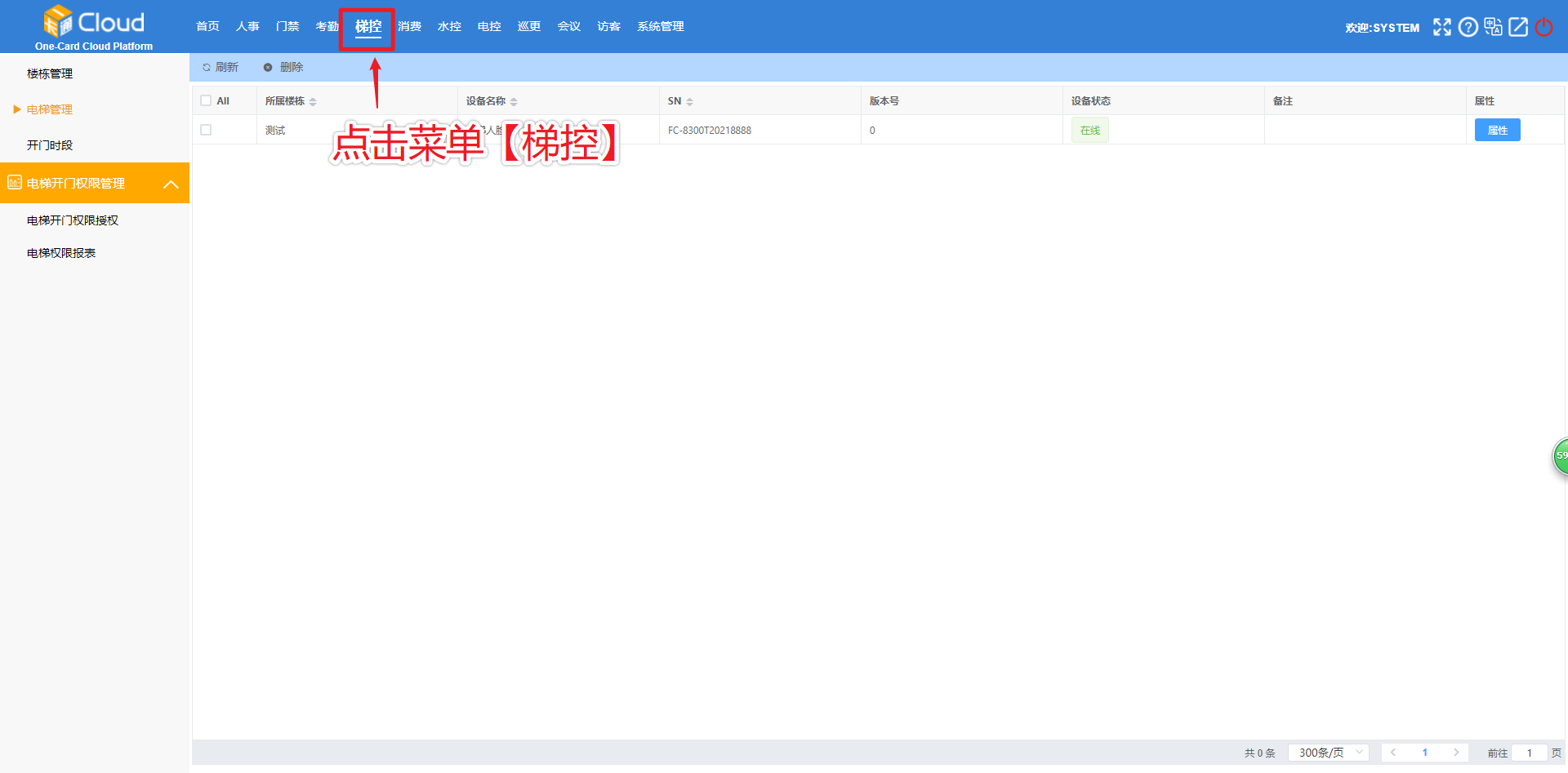Open the 300条/页 page size dropdown

[1328, 753]
